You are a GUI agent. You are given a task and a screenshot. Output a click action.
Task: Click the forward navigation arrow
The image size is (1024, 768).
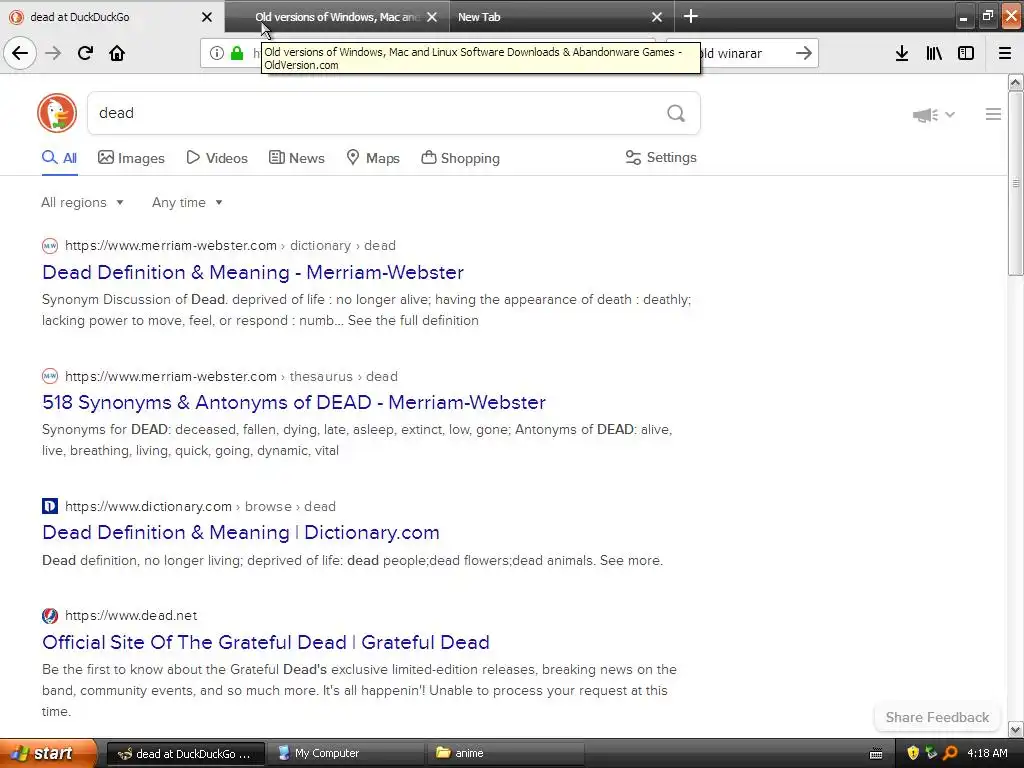53,53
